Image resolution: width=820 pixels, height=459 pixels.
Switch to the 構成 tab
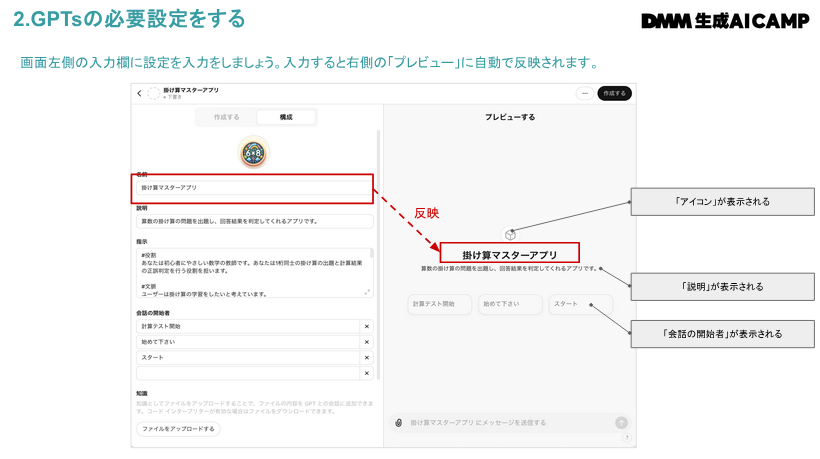click(285, 117)
